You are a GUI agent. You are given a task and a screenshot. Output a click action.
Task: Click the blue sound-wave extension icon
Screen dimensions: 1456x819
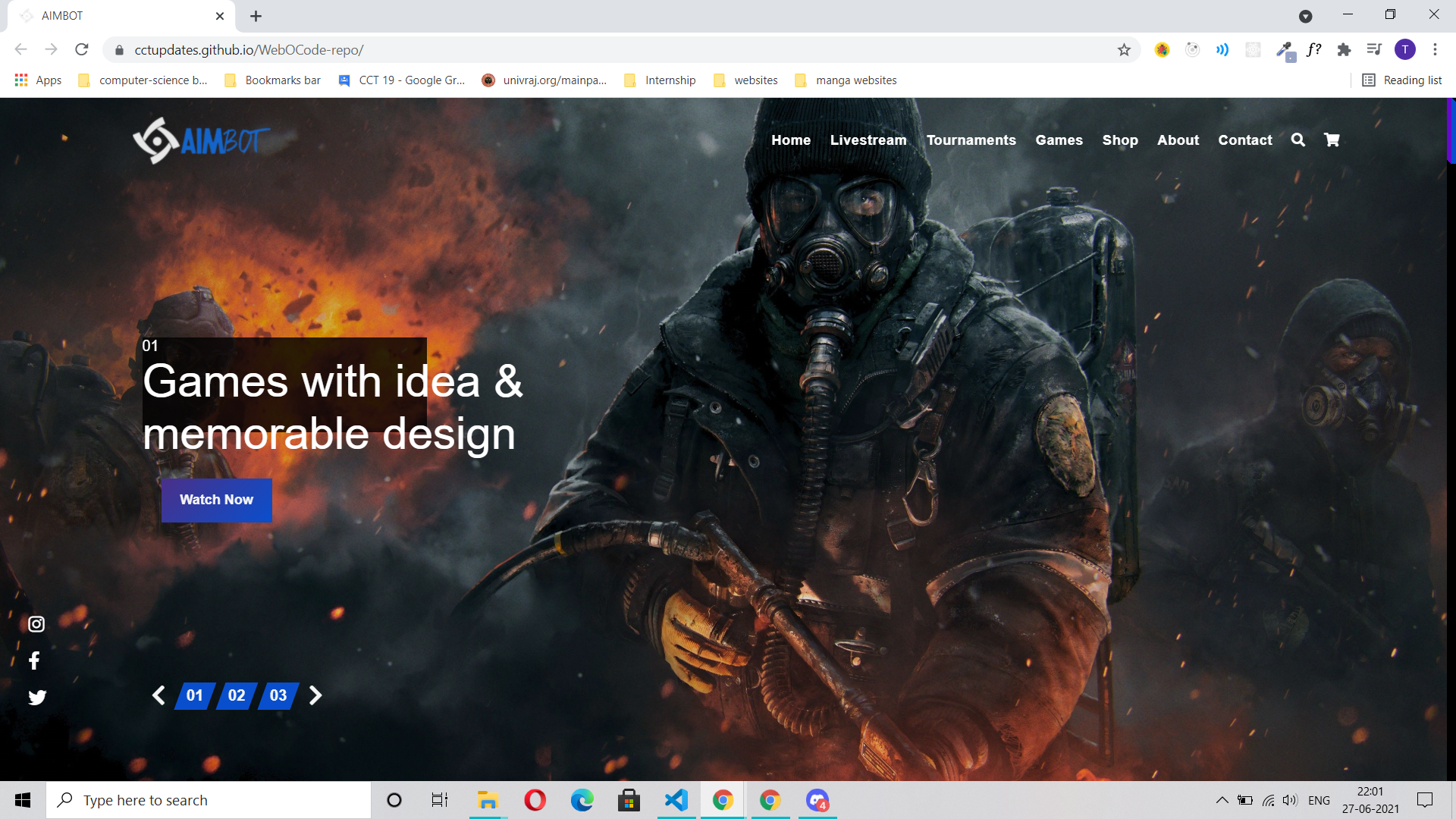(1222, 50)
